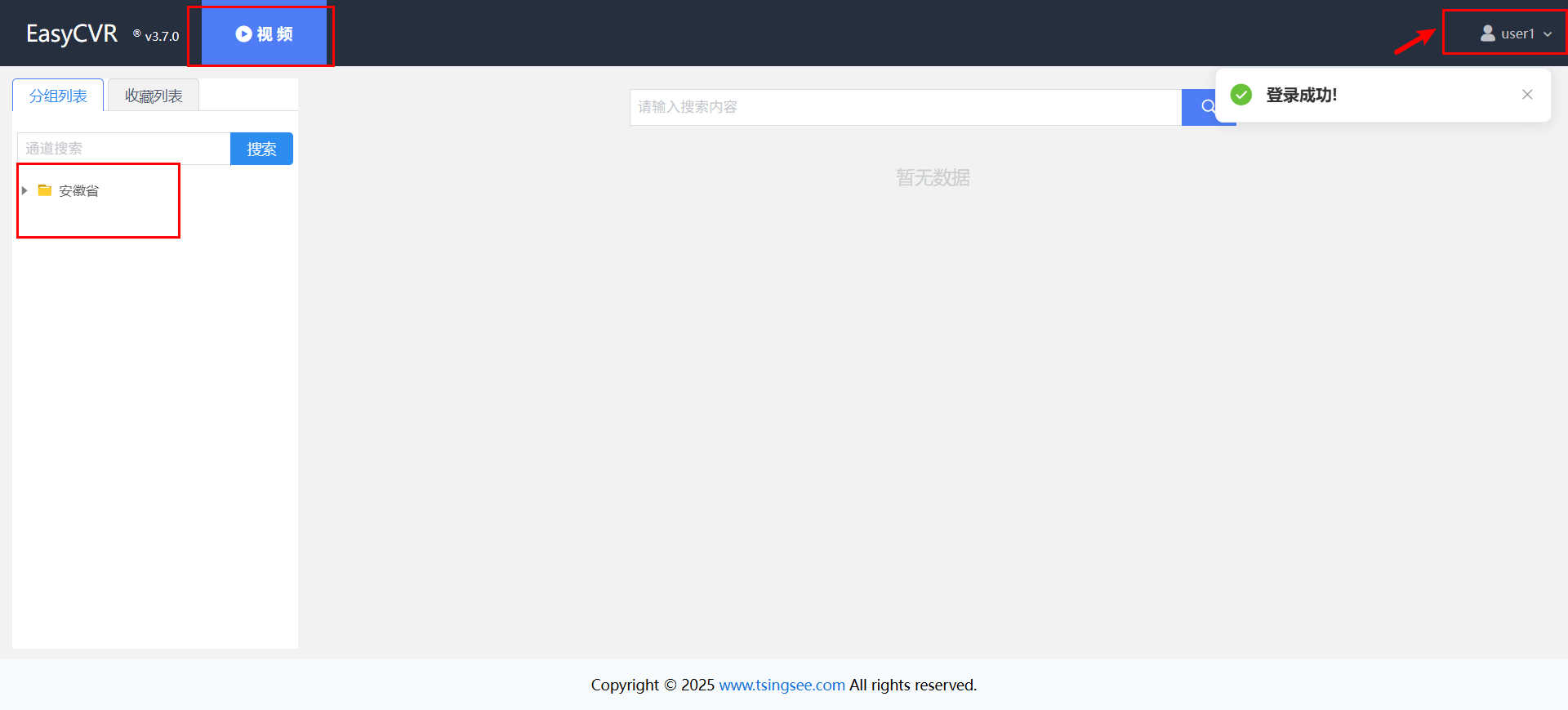Screen dimensions: 1568x710
Task: Click the EasyCVR logo text
Action: [72, 33]
